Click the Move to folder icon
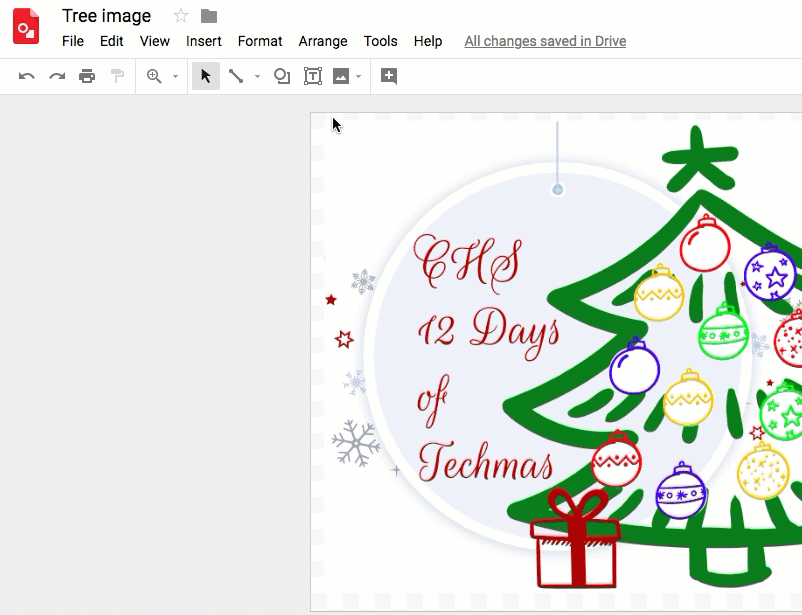 pyautogui.click(x=209, y=16)
